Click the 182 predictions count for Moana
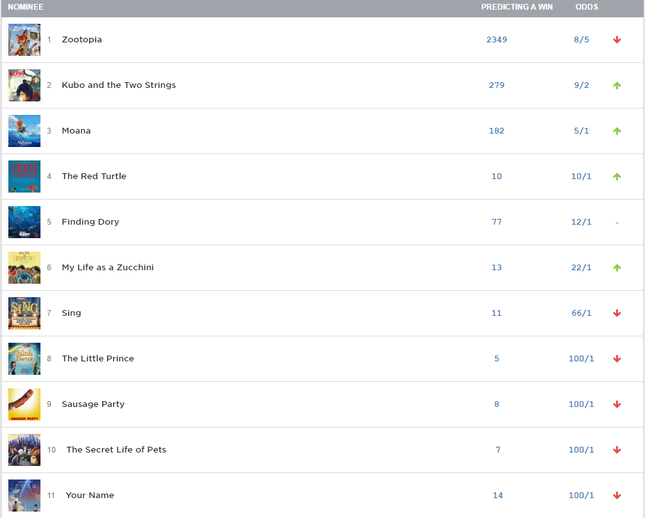Image resolution: width=645 pixels, height=518 pixels. pos(497,131)
